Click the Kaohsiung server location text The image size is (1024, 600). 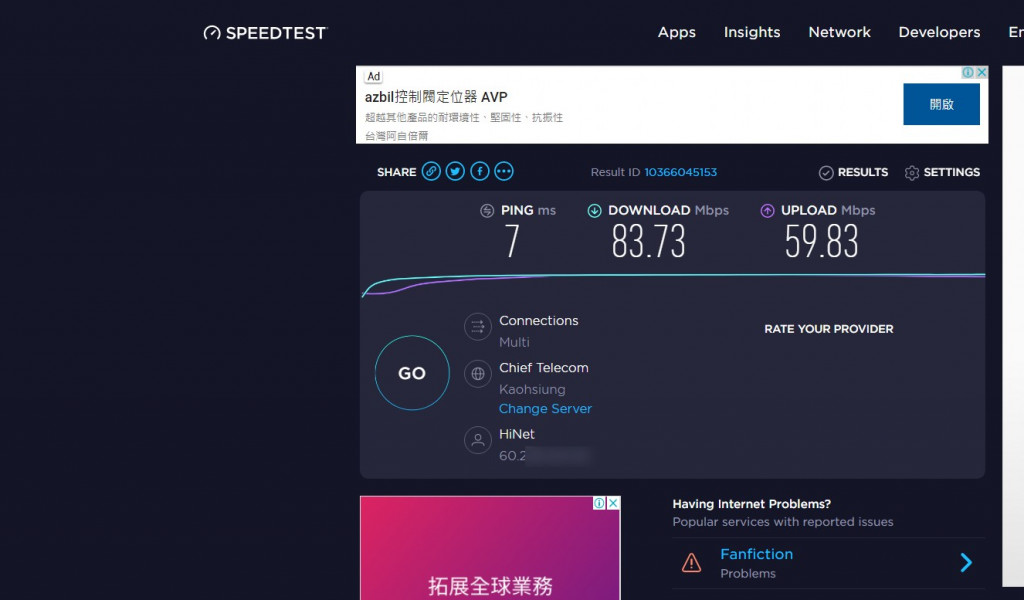532,390
